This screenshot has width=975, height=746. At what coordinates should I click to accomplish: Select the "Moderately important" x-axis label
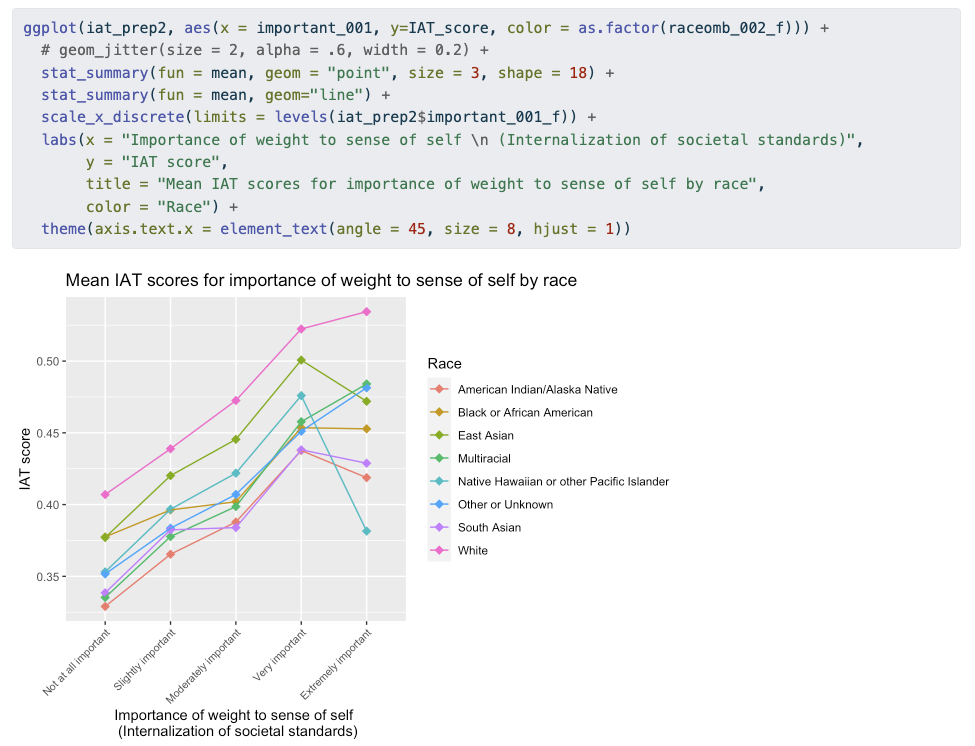pyautogui.click(x=205, y=663)
